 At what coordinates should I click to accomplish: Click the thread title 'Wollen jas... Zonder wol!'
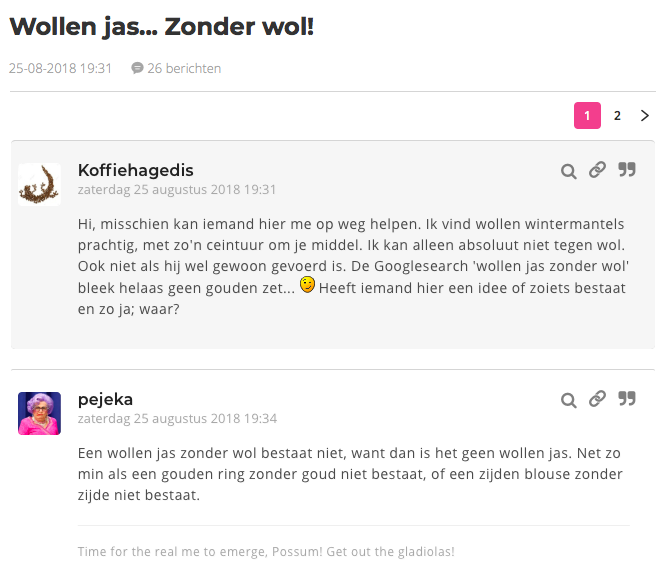(x=162, y=27)
